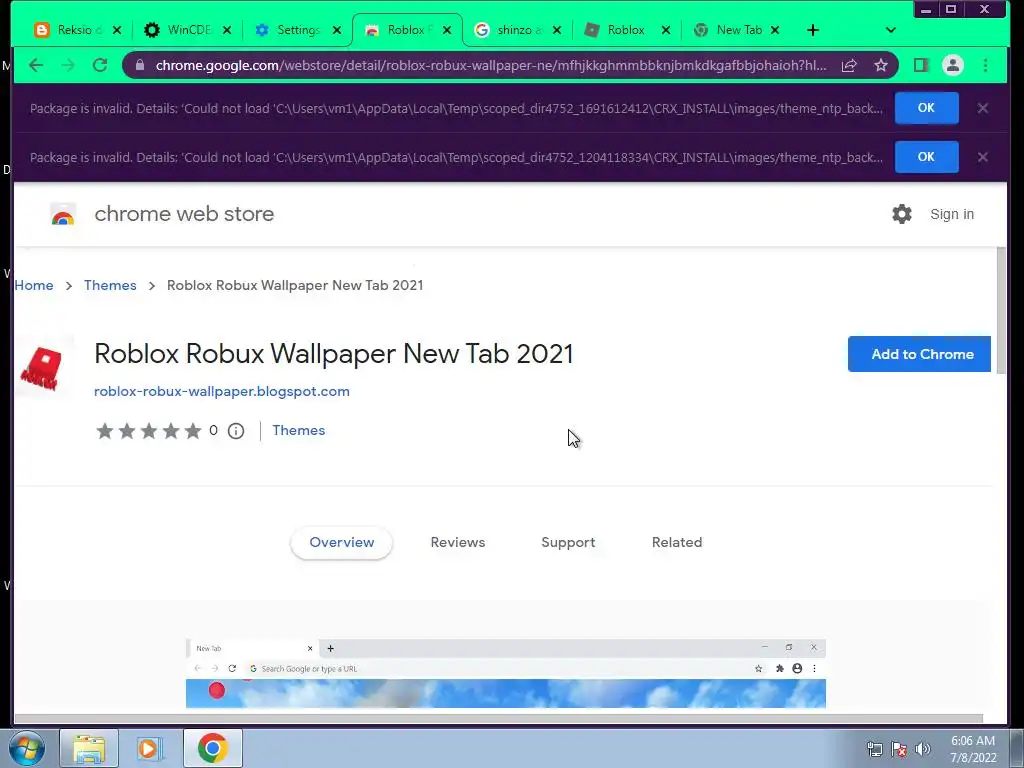Open the Themes category link beside ratings

point(298,430)
